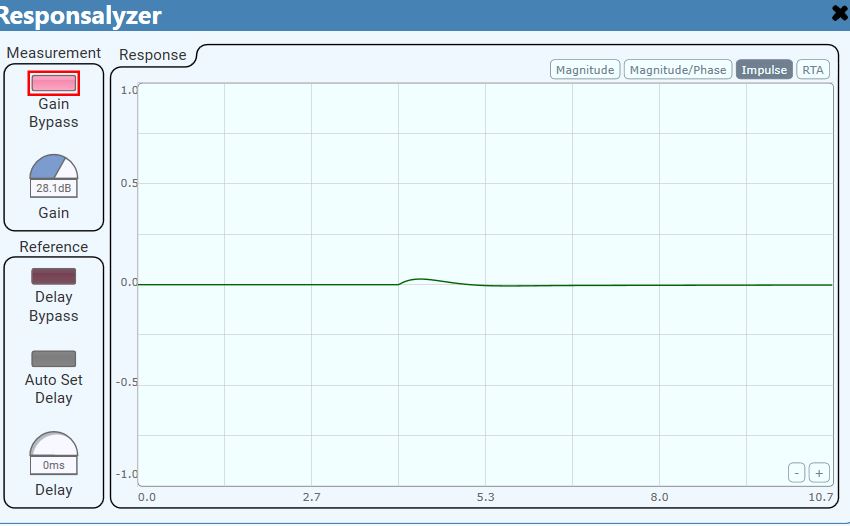
Task: Activate Auto Set Delay button
Action: [54, 358]
